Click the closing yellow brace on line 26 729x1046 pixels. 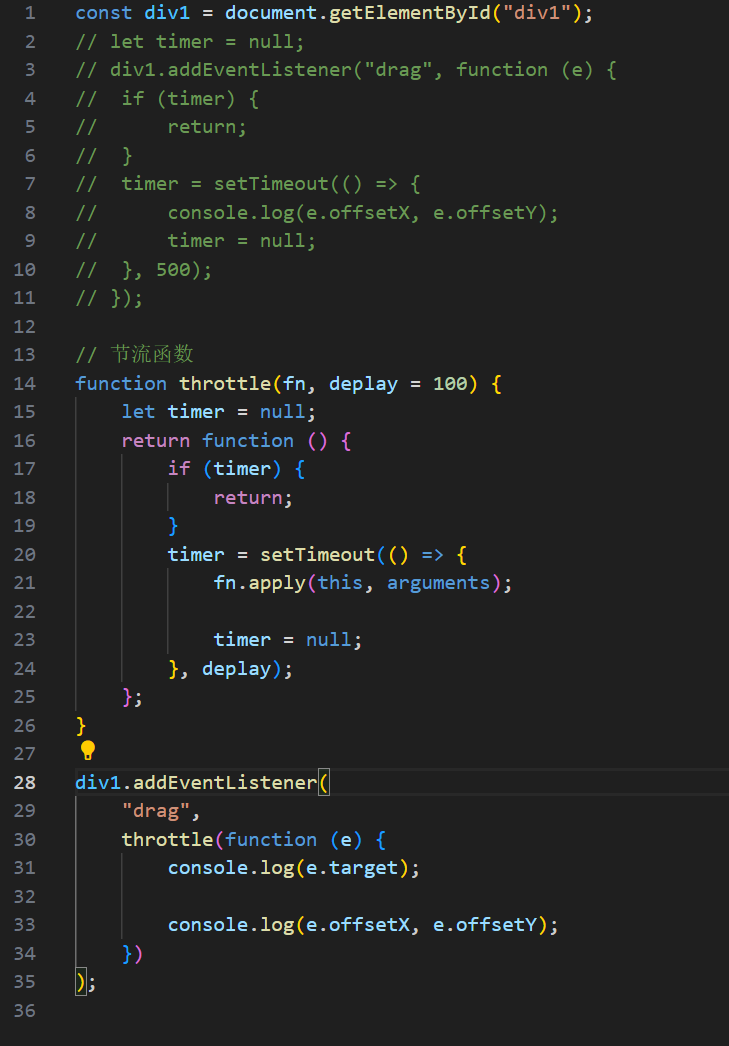(81, 725)
